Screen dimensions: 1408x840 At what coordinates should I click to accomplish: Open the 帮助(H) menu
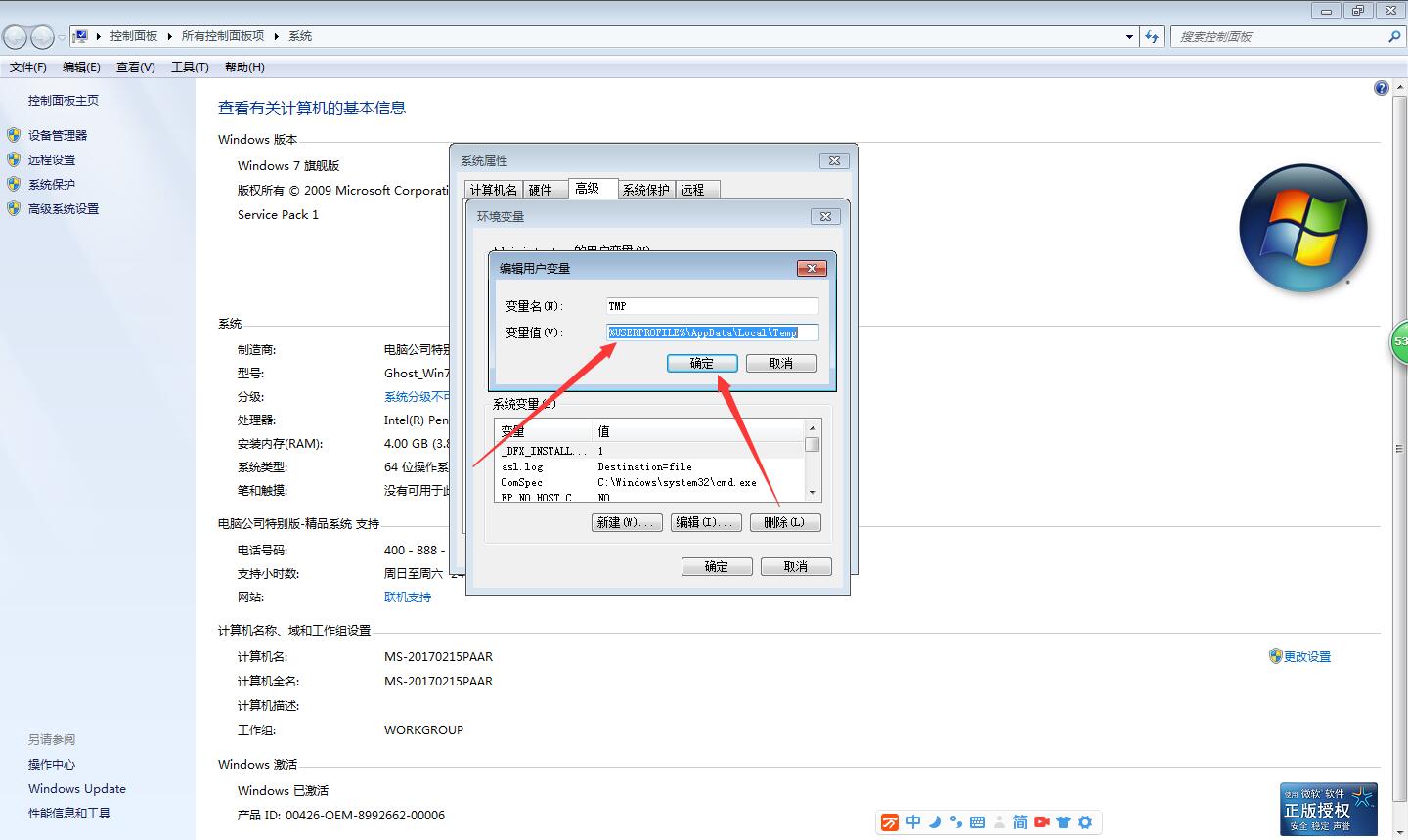pyautogui.click(x=244, y=67)
